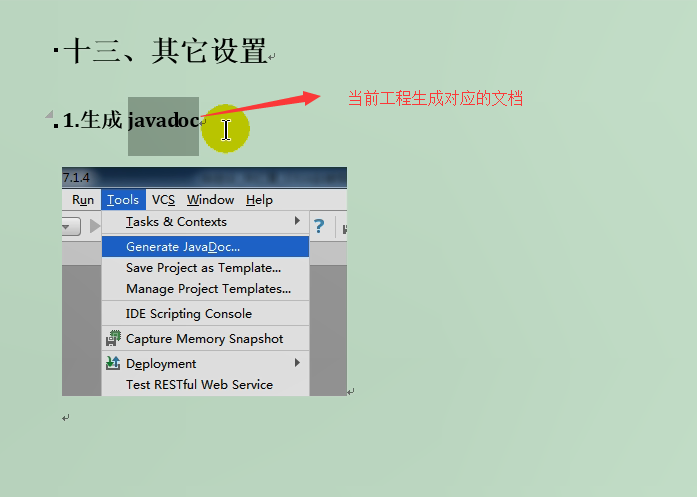The image size is (697, 497).
Task: Click the memory snapshot chip icon
Action: pyautogui.click(x=113, y=338)
